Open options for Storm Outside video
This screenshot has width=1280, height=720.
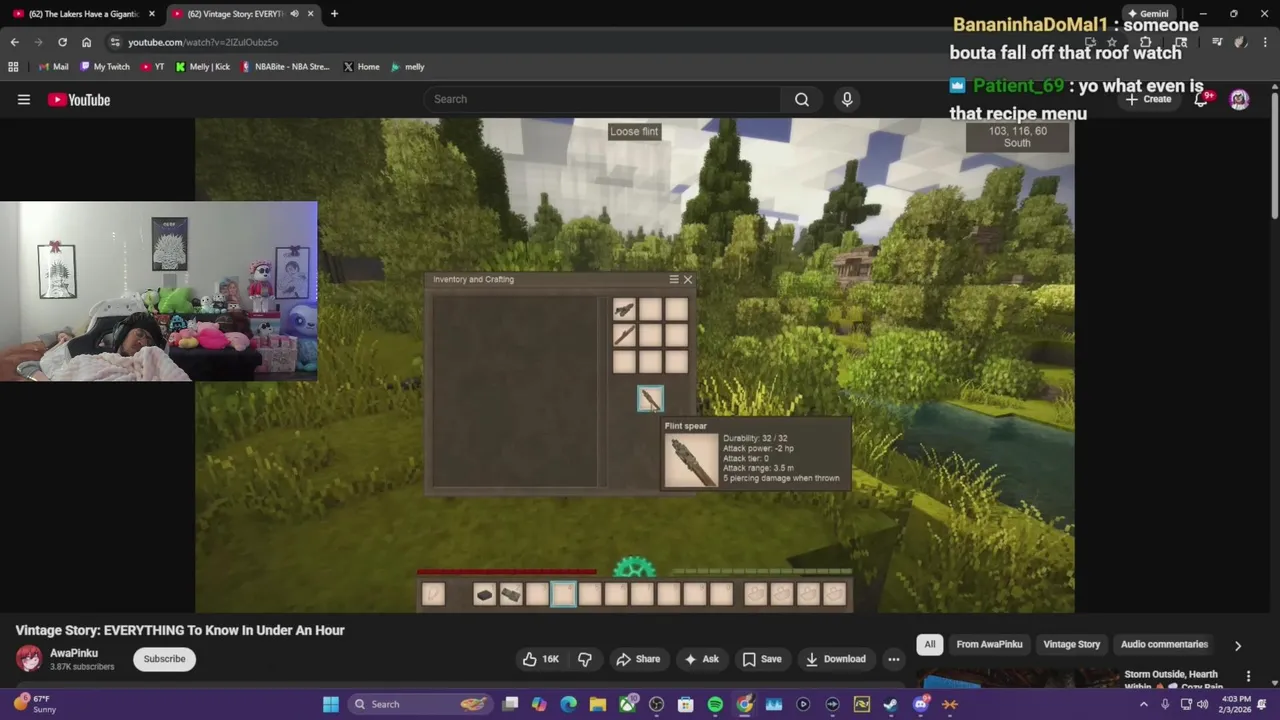pyautogui.click(x=1248, y=677)
